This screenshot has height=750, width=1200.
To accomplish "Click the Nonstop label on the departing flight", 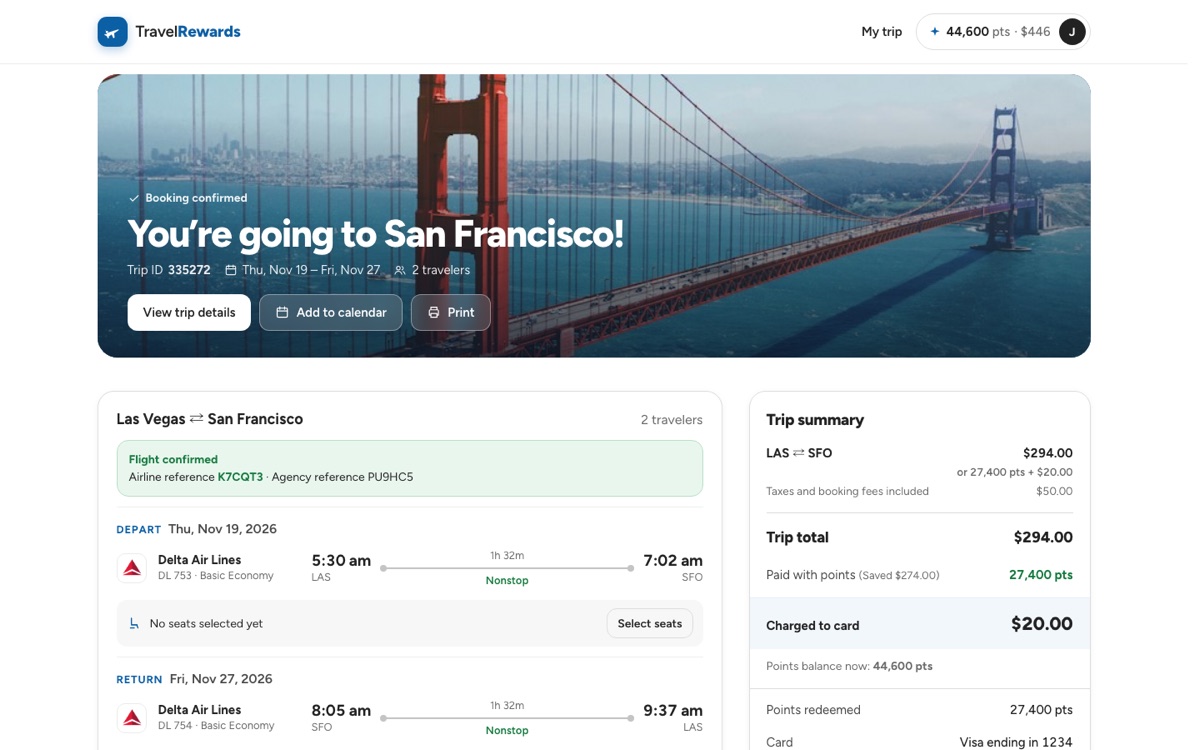I will click(507, 581).
